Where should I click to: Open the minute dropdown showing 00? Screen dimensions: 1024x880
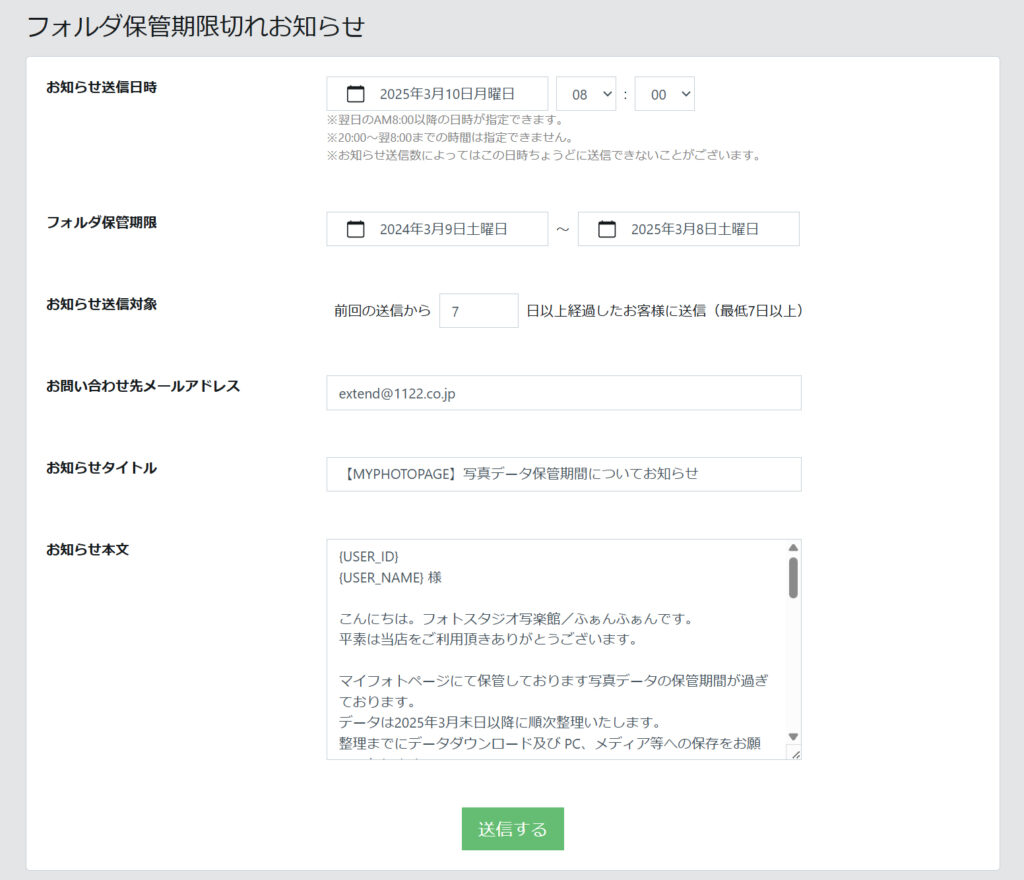tap(664, 94)
